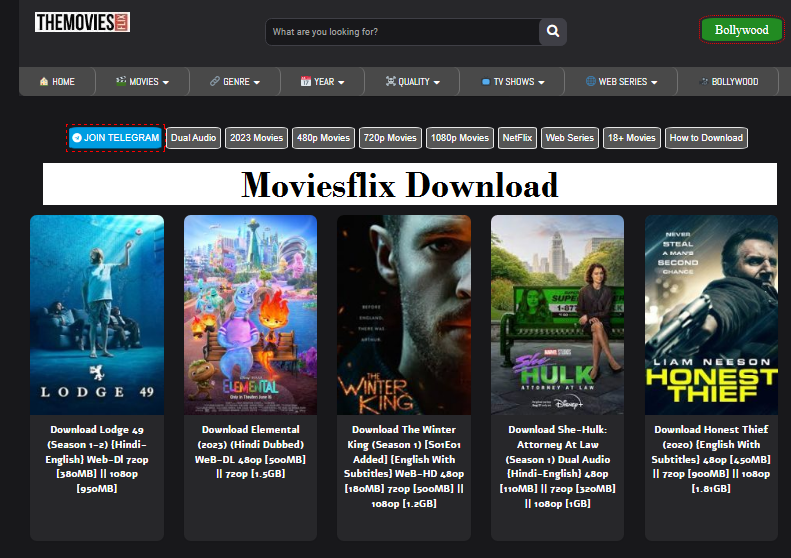Click the Moviesflix Download heading banner

[410, 184]
